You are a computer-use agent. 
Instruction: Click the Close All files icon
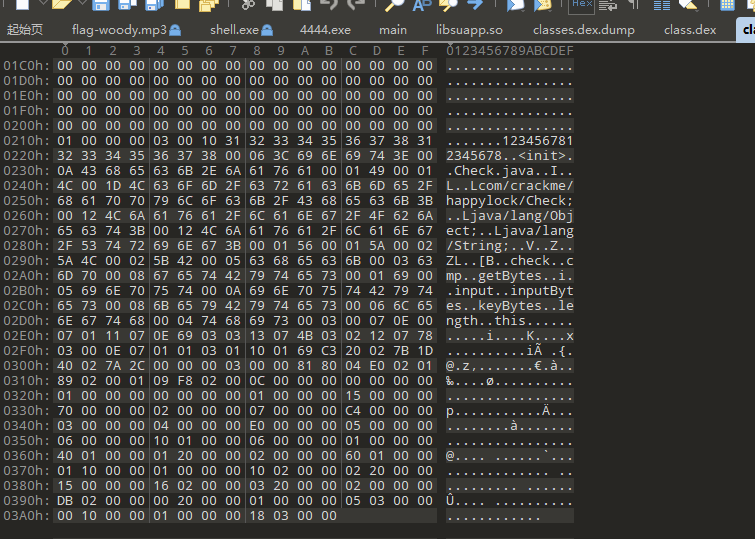(208, 4)
